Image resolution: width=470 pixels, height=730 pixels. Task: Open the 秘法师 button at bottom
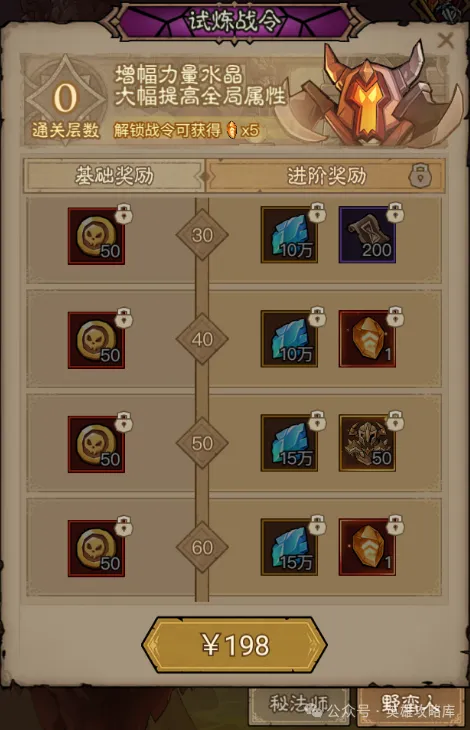tap(299, 705)
